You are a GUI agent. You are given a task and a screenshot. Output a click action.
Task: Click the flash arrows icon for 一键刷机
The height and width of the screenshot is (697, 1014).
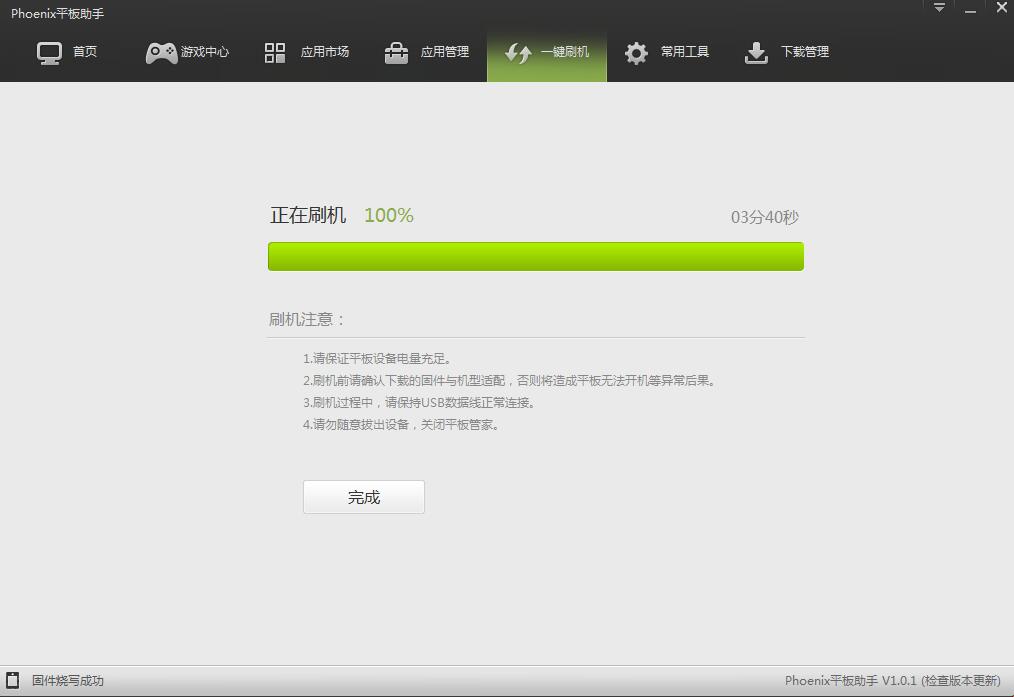(x=518, y=53)
